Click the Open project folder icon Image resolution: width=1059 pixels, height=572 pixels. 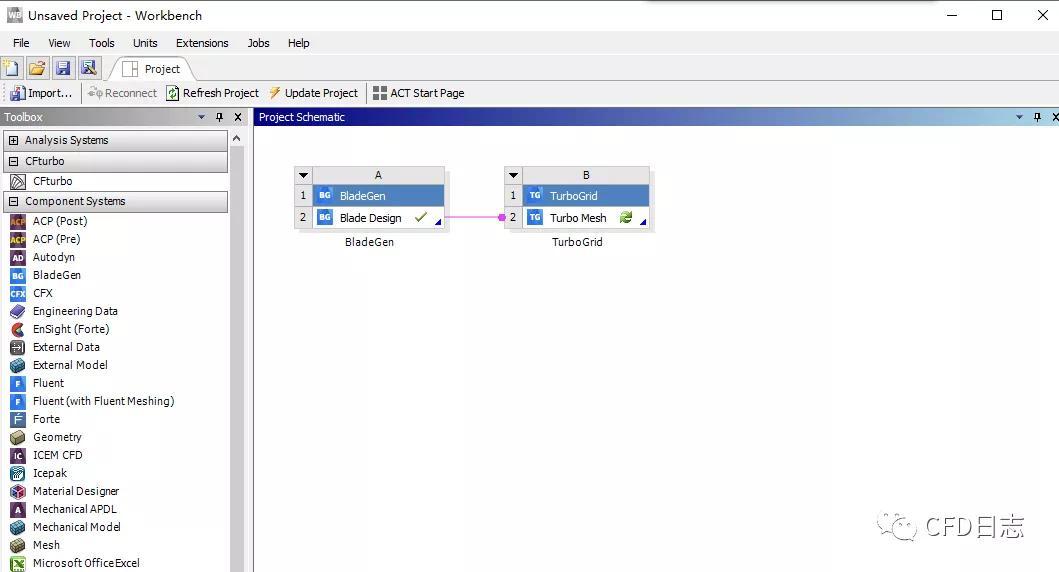[37, 68]
